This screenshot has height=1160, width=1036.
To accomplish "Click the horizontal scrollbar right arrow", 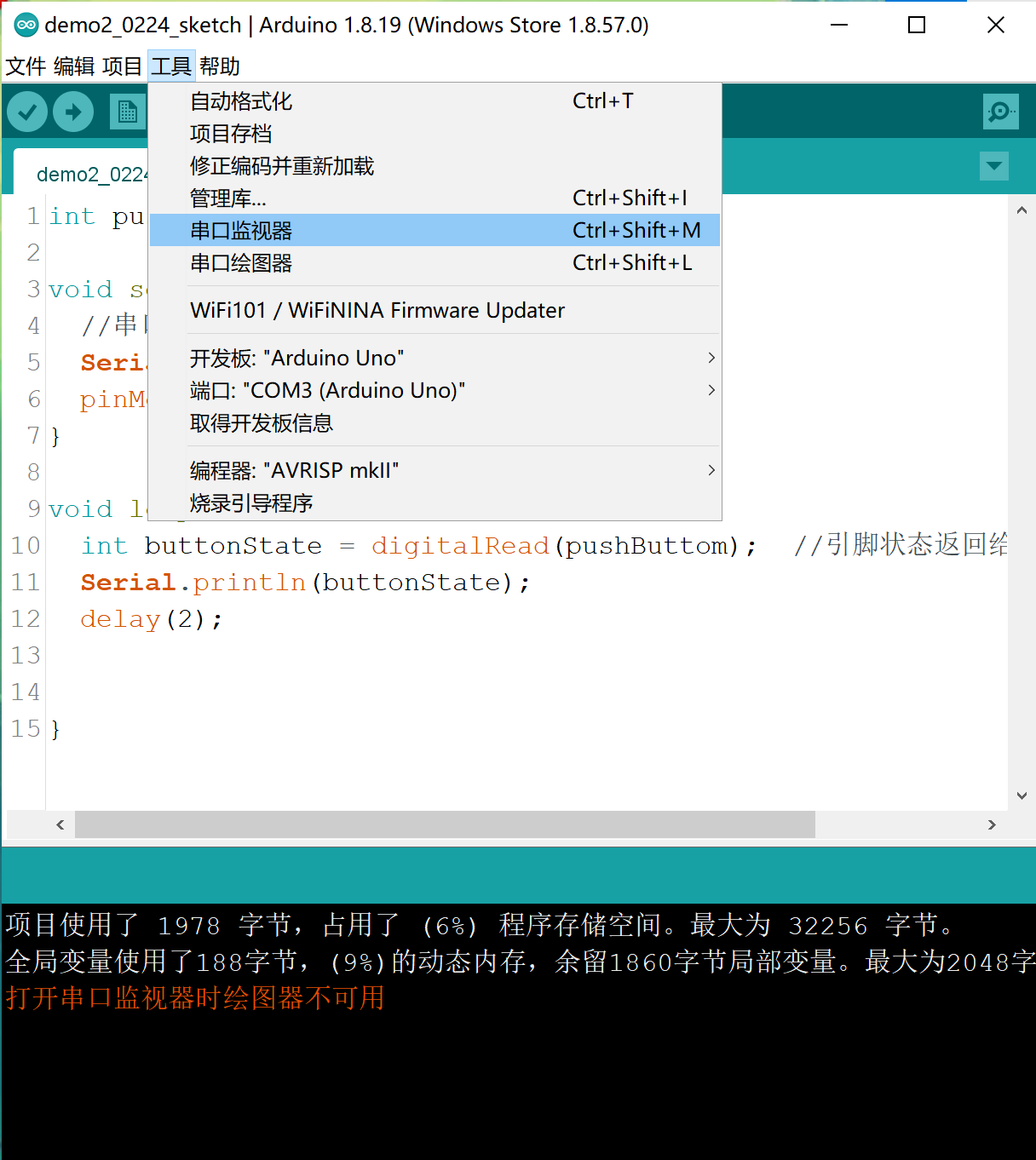I will coord(992,824).
